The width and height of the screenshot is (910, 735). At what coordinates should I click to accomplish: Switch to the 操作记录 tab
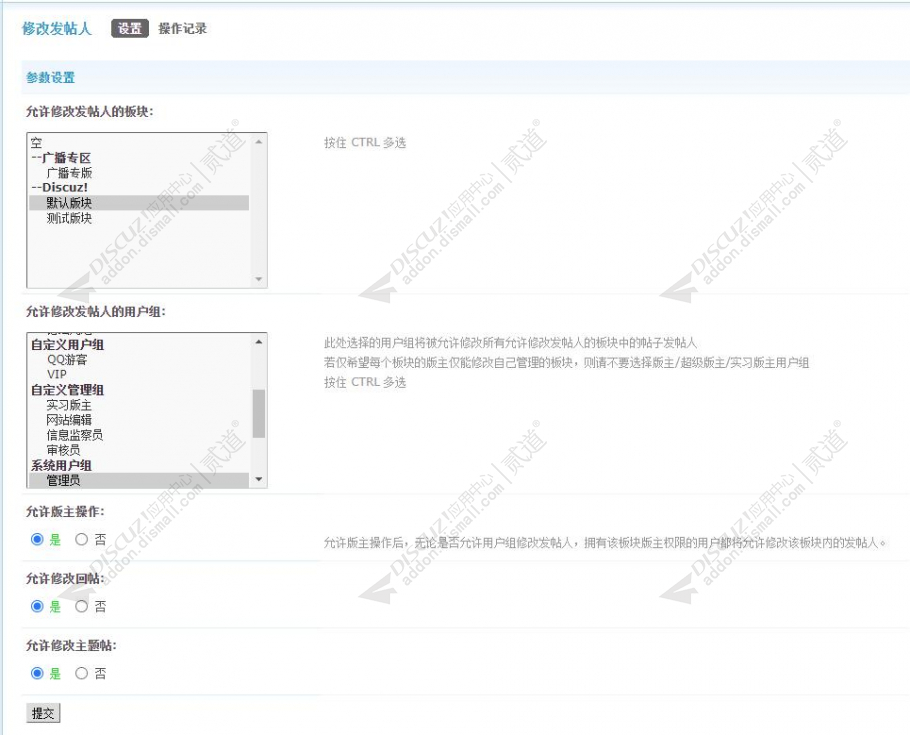(x=182, y=28)
